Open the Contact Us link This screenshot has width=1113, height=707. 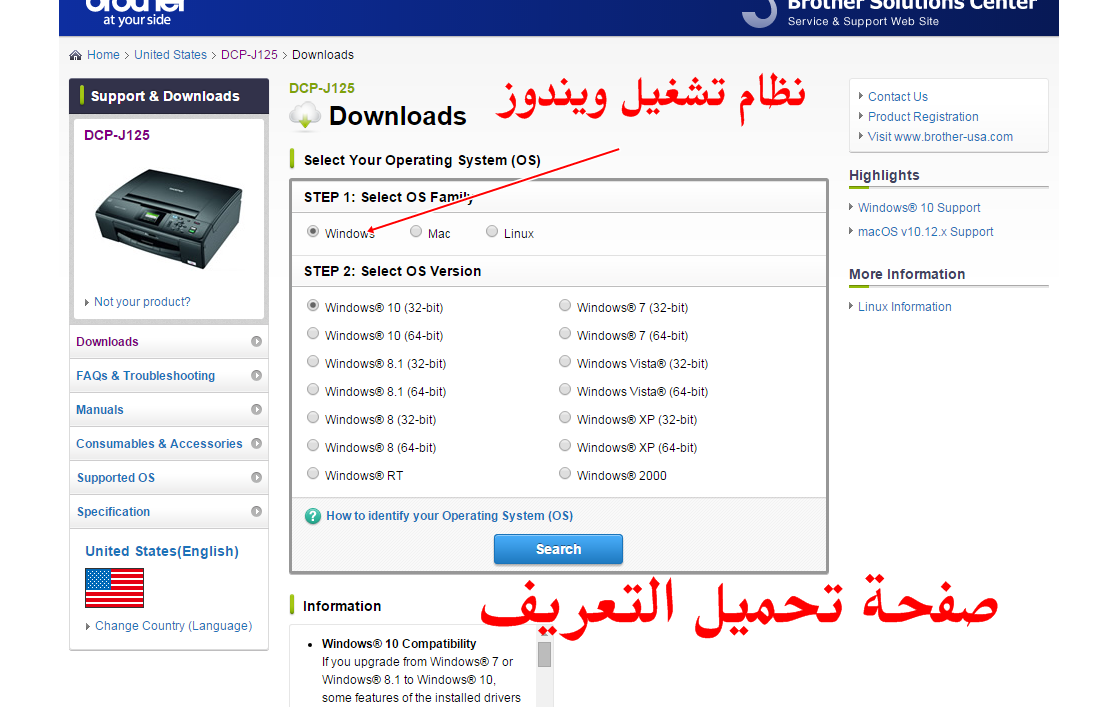pyautogui.click(x=897, y=97)
